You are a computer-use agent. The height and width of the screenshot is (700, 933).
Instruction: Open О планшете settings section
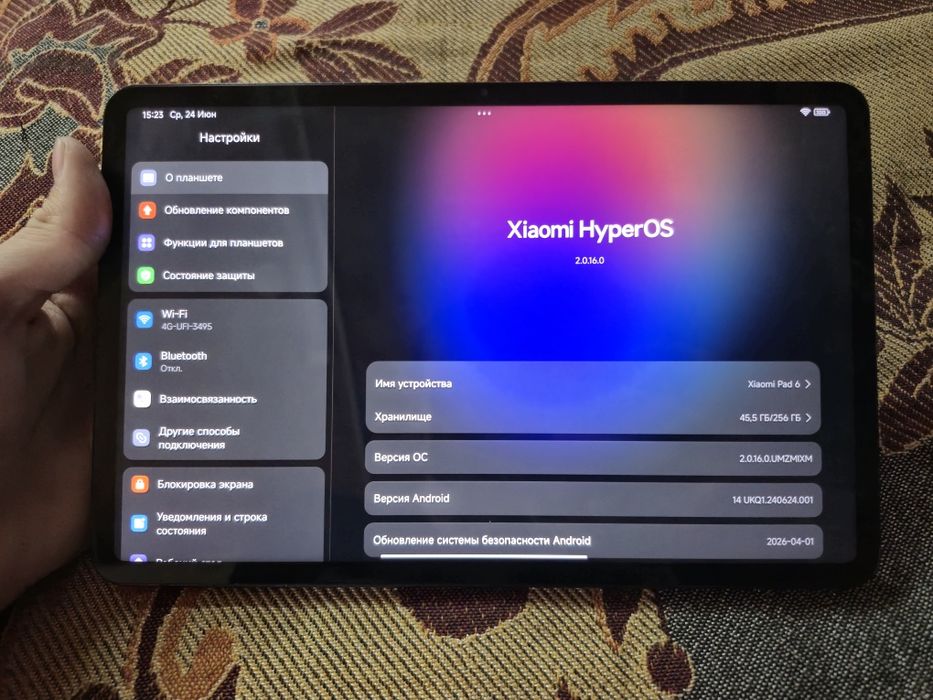tap(229, 177)
